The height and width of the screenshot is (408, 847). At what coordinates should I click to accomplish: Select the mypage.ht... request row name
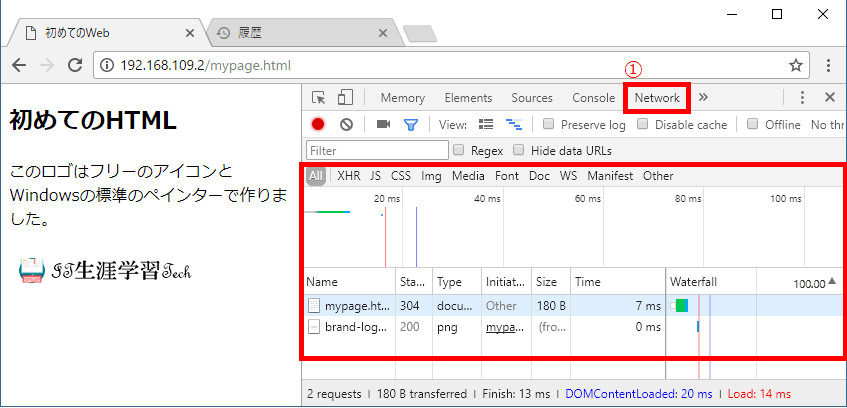pos(357,306)
